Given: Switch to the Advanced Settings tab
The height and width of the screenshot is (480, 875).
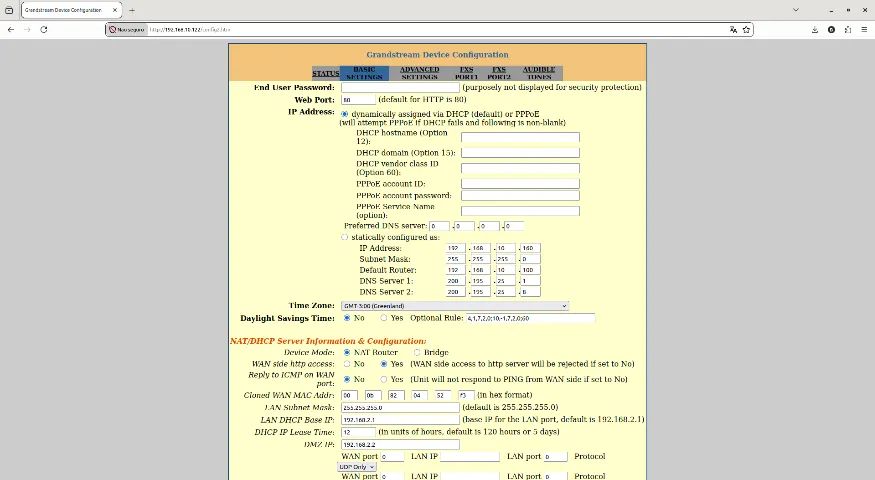Looking at the screenshot, I should (420, 73).
